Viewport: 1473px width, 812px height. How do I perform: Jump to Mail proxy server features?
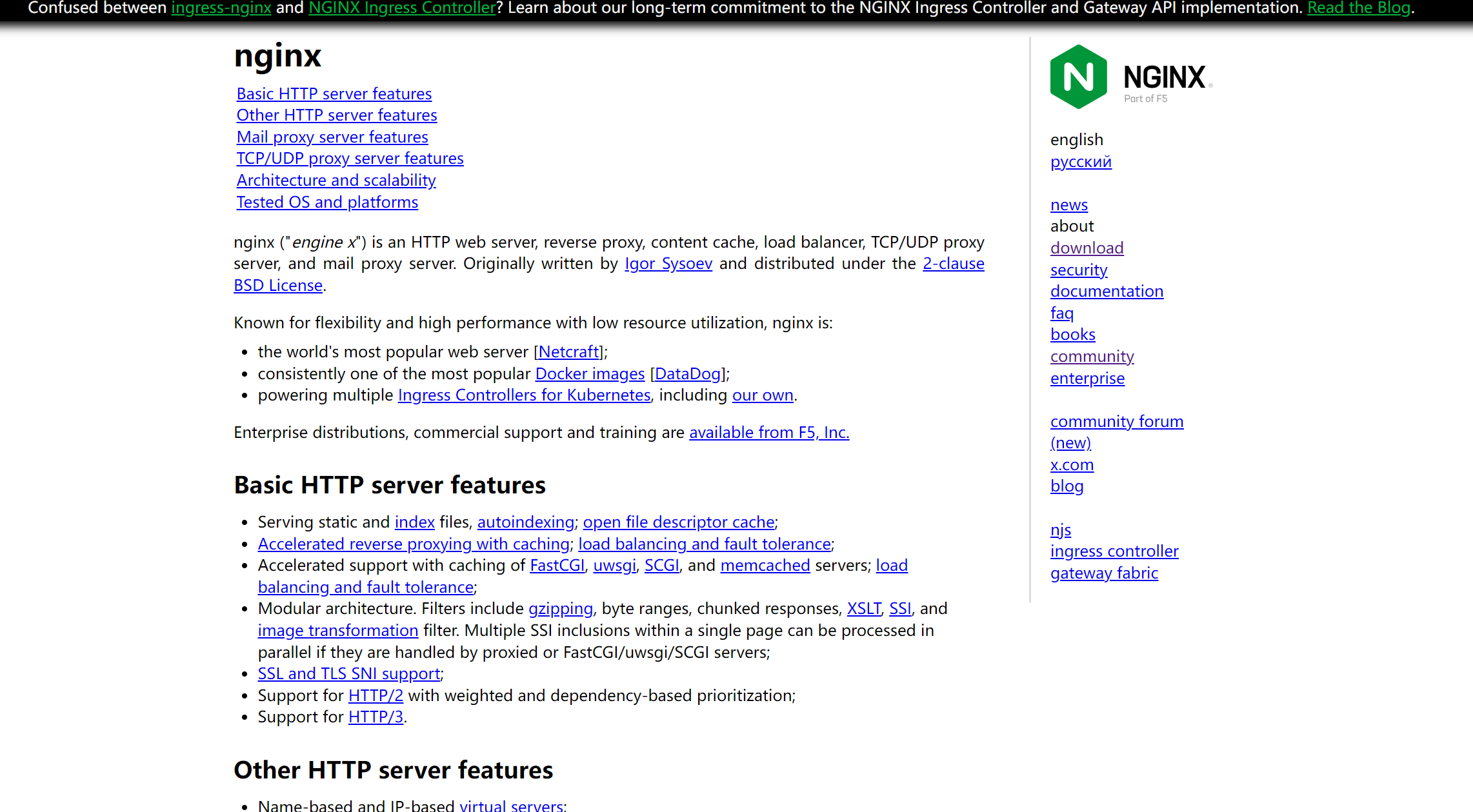tap(332, 137)
